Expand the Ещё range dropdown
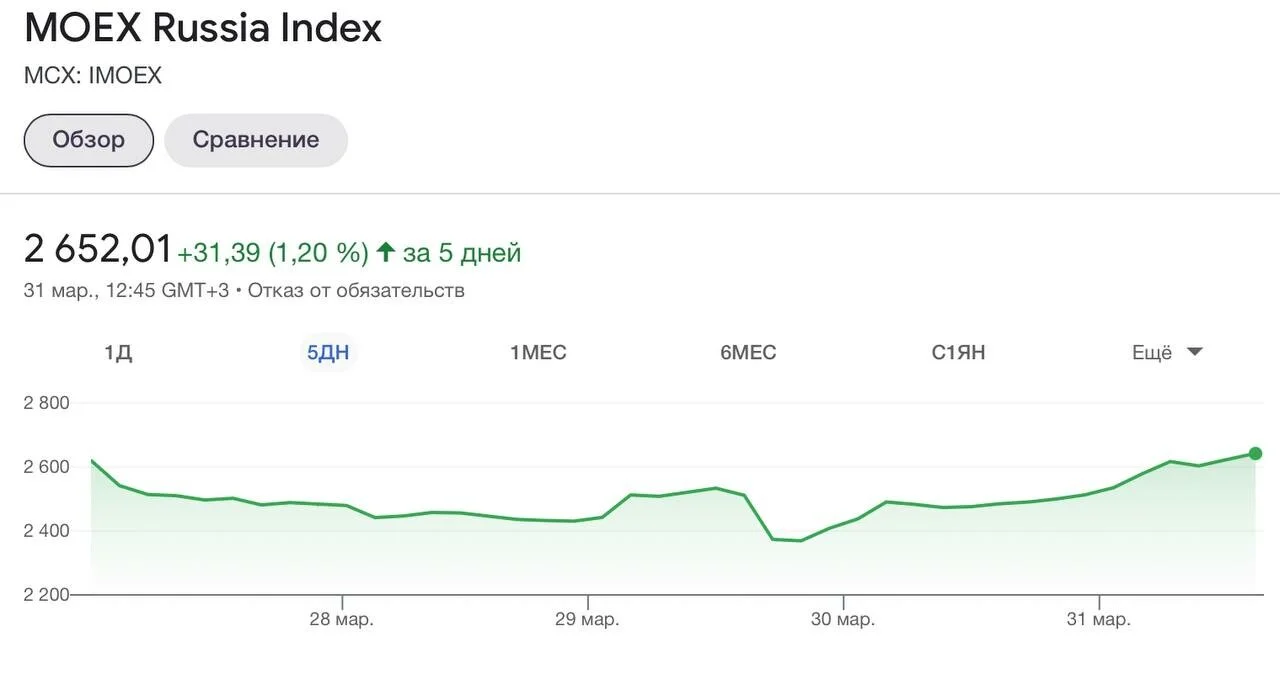Viewport: 1280px width, 674px height. point(1167,353)
